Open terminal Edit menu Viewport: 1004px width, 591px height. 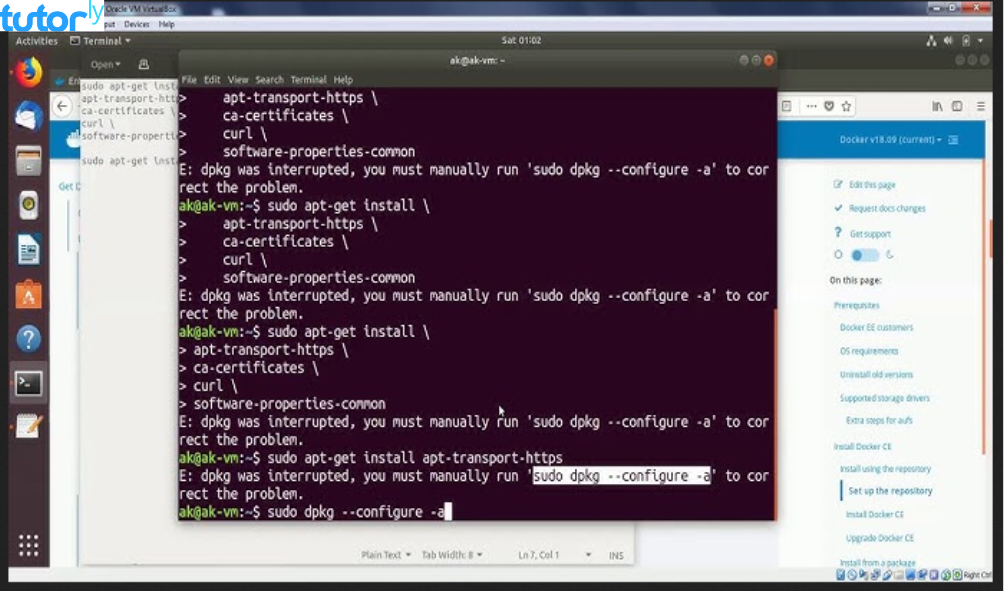pos(212,80)
